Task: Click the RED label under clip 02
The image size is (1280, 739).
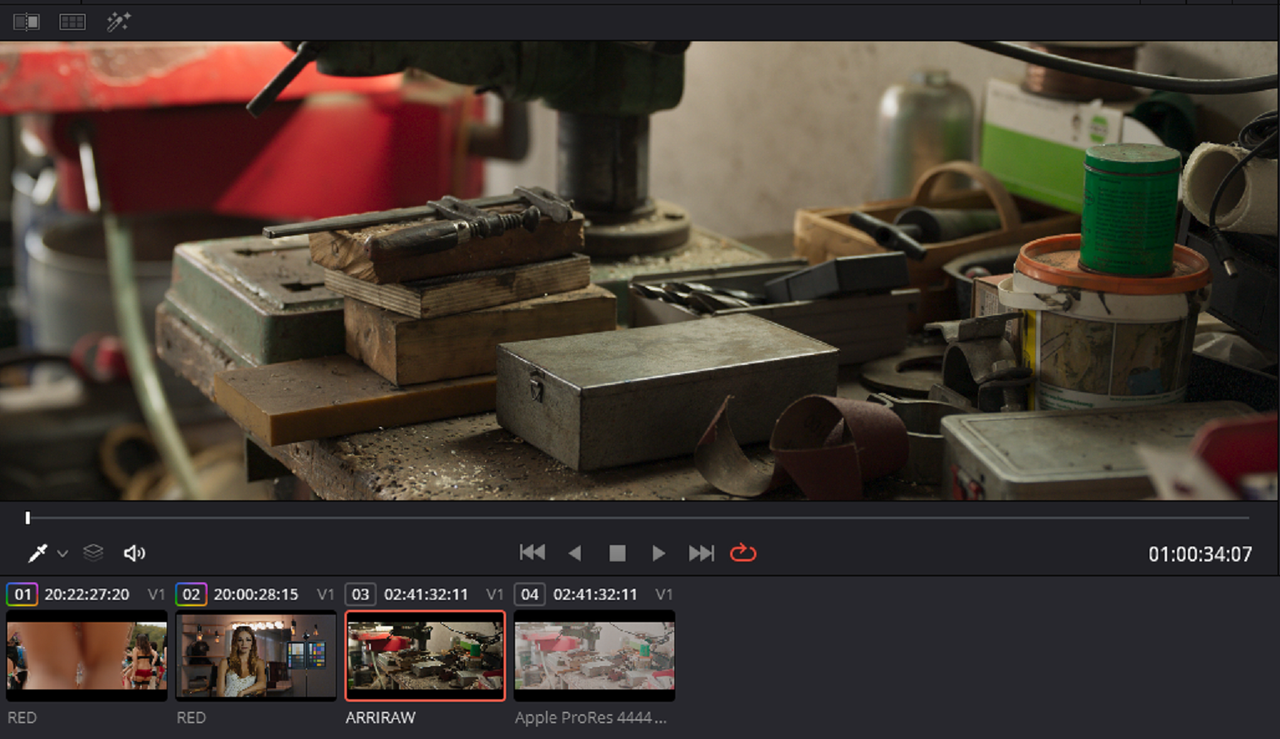Action: click(x=191, y=717)
